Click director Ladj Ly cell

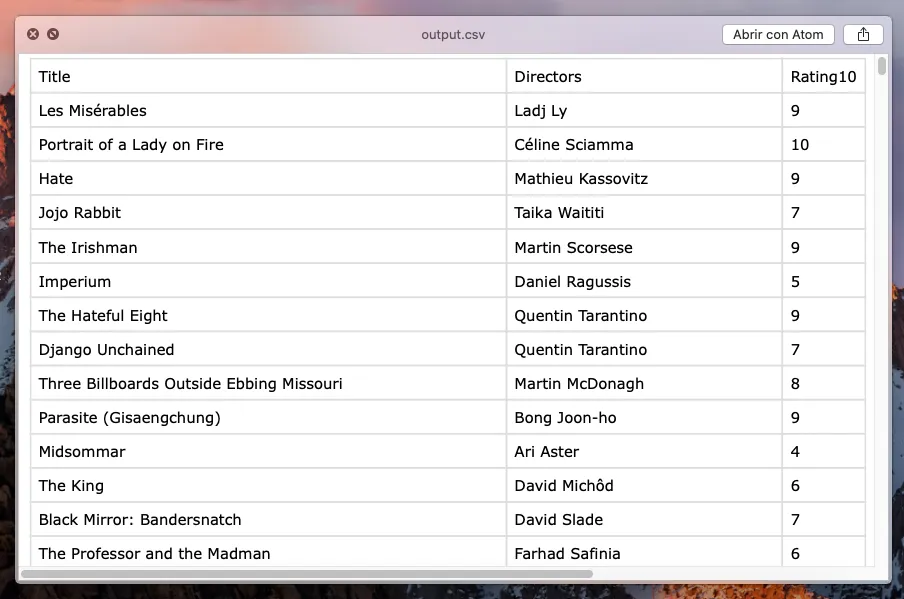[644, 111]
